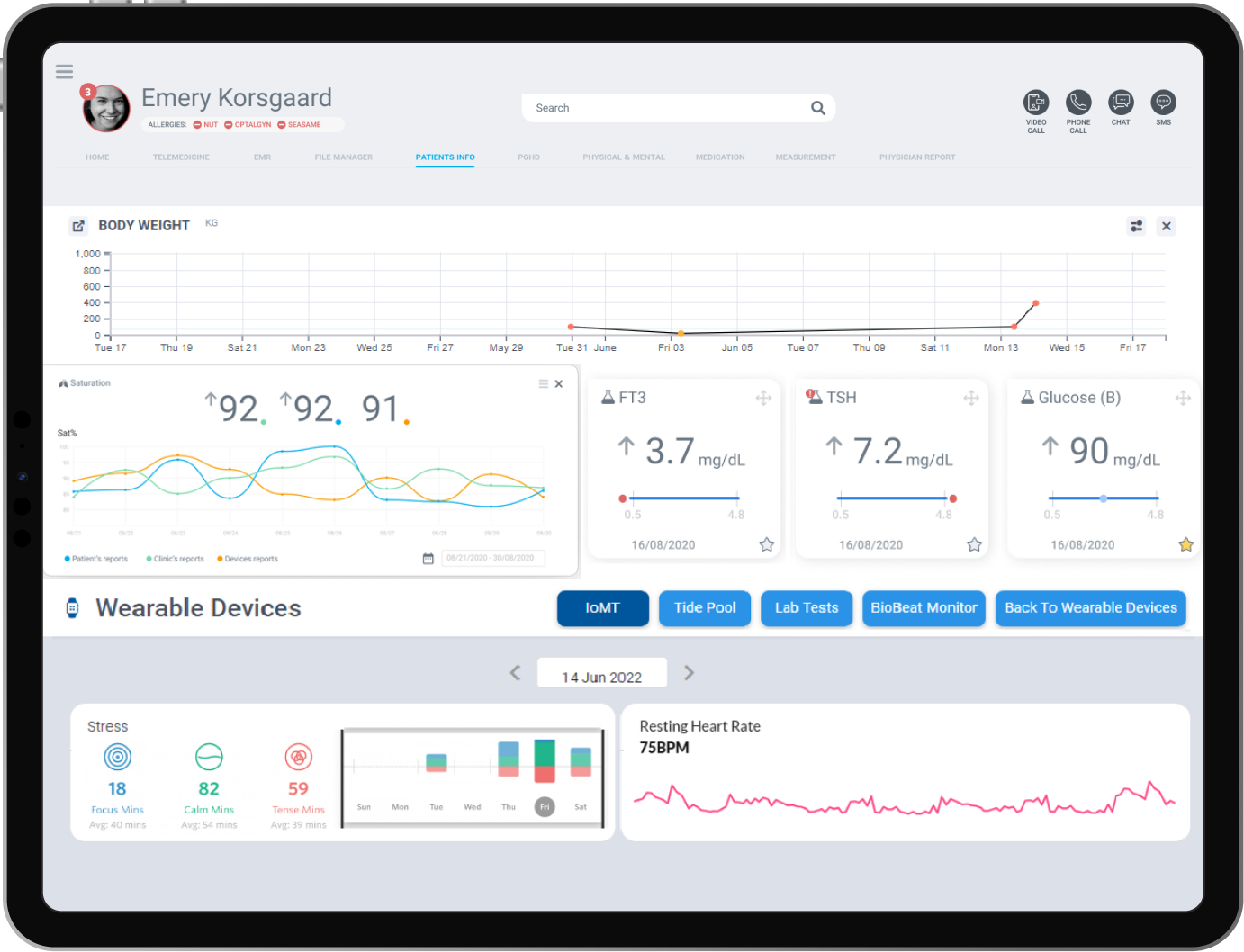
Task: Click the Glucose flask icon
Action: coord(1027,397)
